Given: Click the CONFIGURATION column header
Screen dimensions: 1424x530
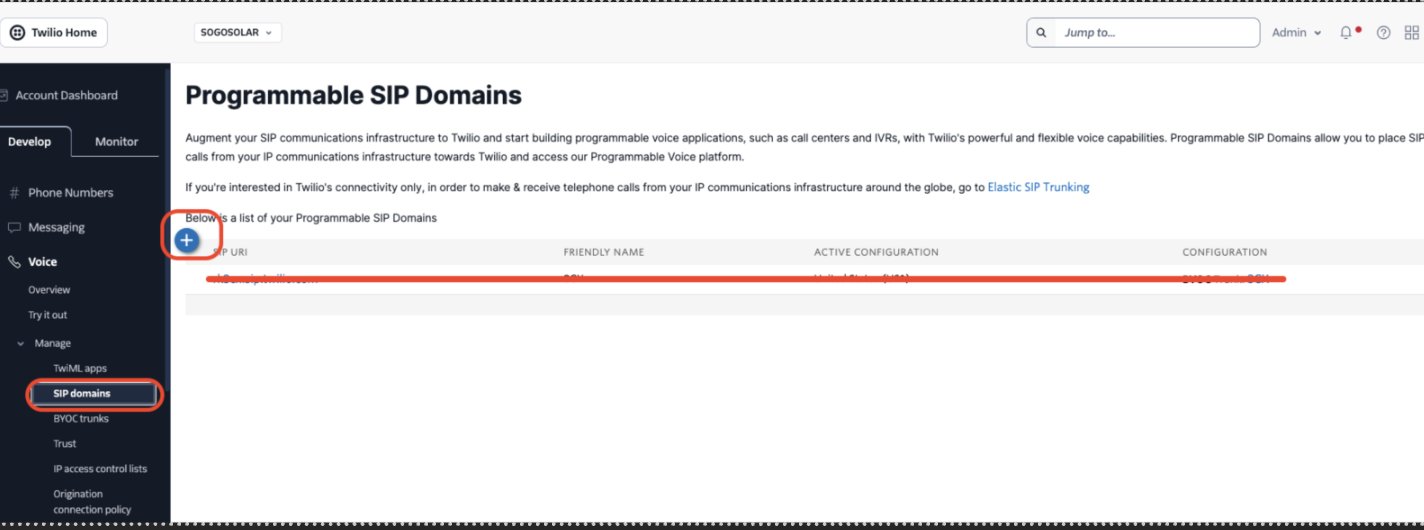Looking at the screenshot, I should tap(1224, 252).
